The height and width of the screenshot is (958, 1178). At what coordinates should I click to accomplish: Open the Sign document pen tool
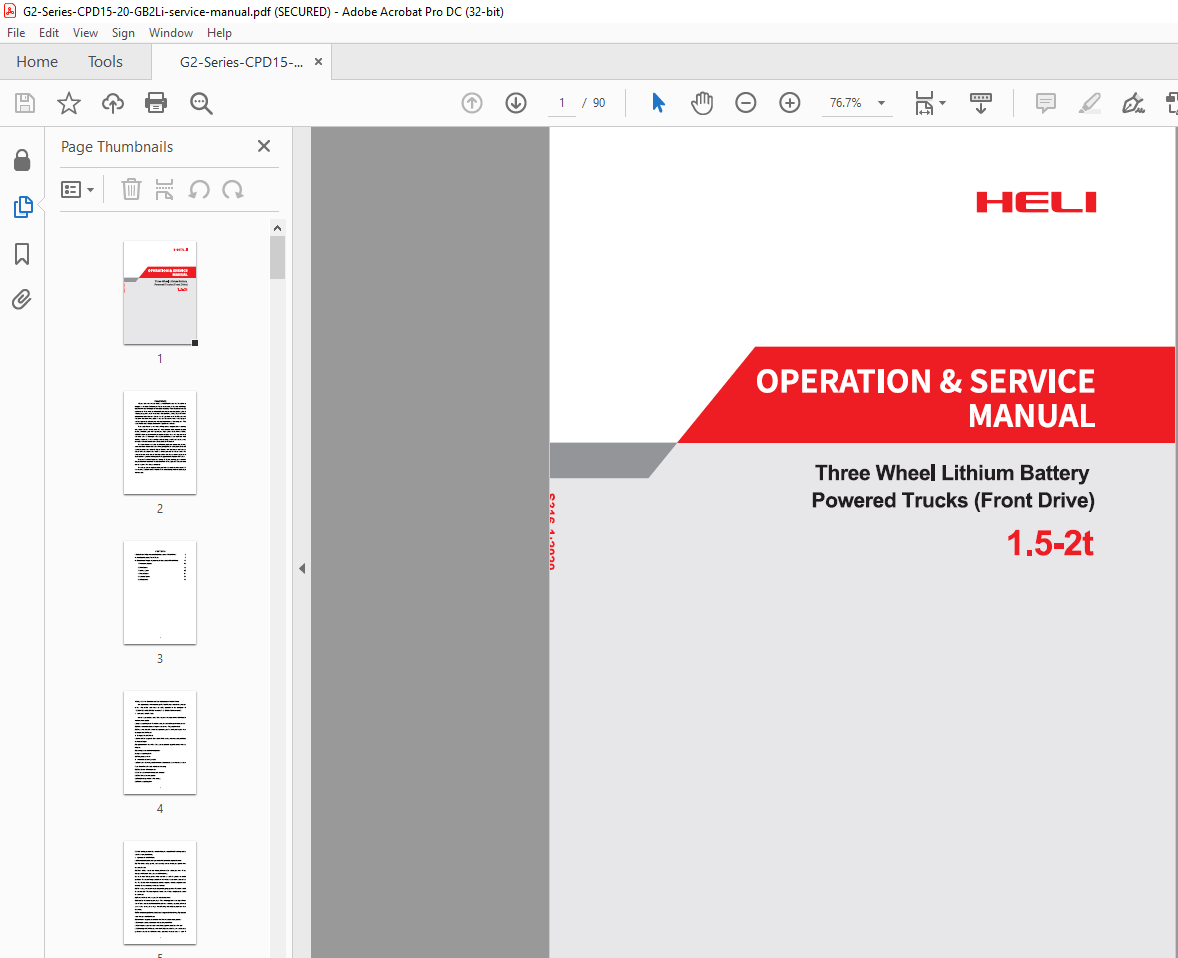1133,103
